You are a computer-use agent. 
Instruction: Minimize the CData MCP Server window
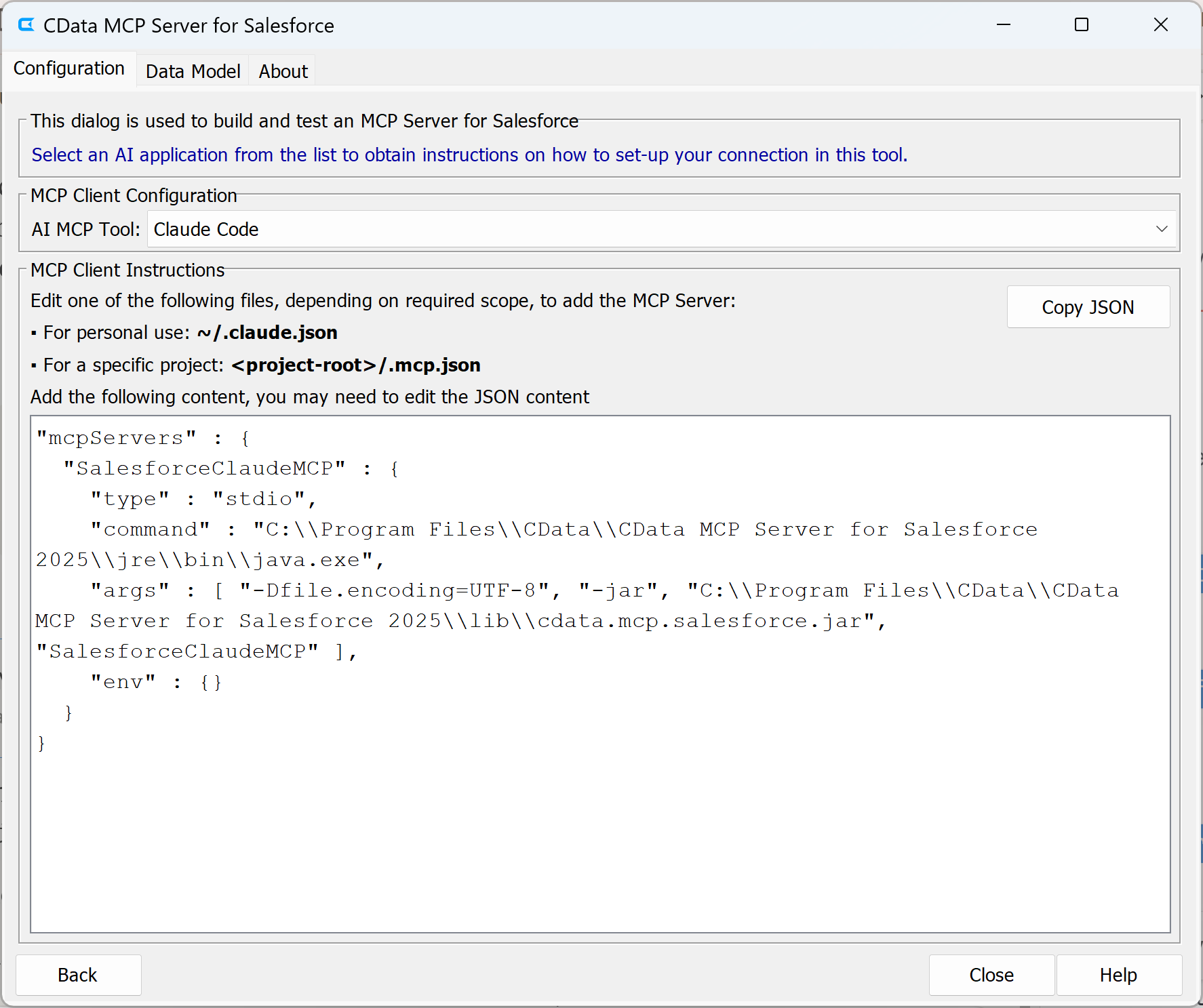click(1003, 25)
